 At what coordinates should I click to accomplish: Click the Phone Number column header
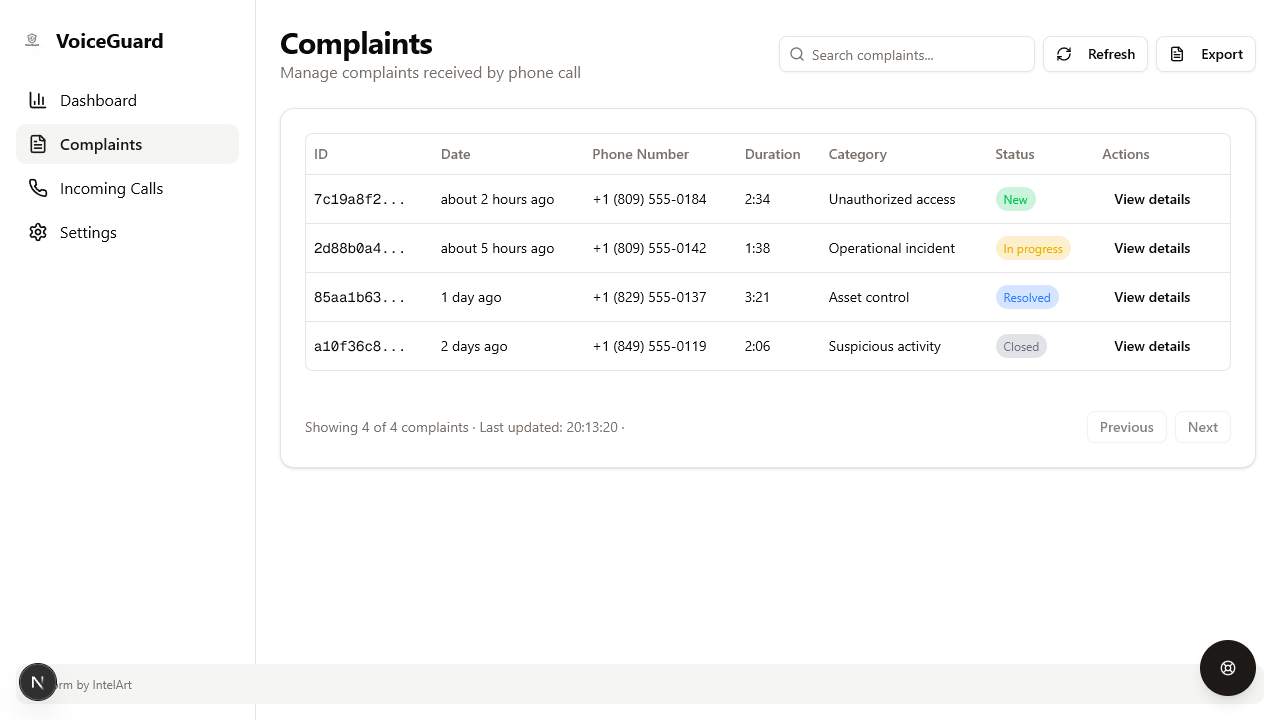(640, 154)
